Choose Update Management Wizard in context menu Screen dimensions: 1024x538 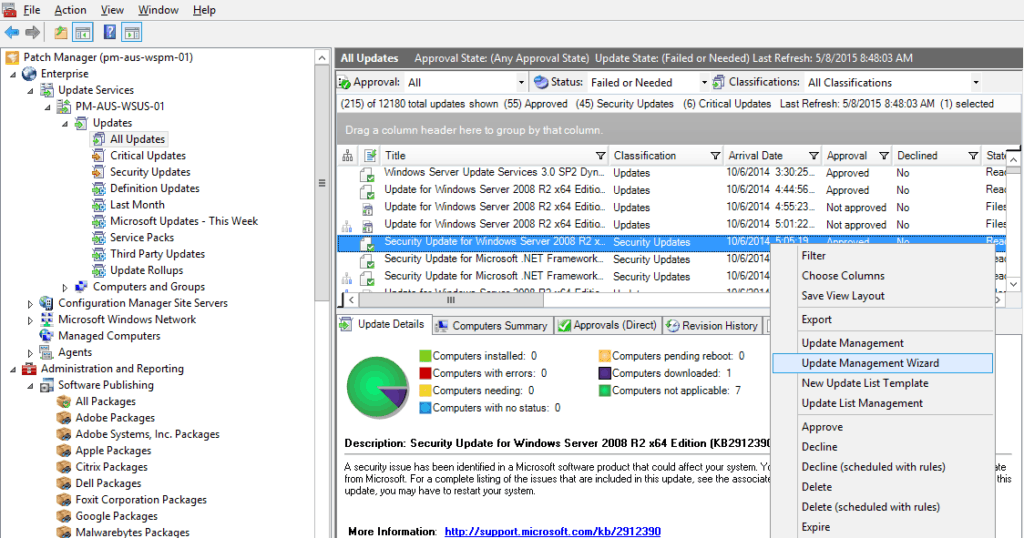[x=882, y=363]
